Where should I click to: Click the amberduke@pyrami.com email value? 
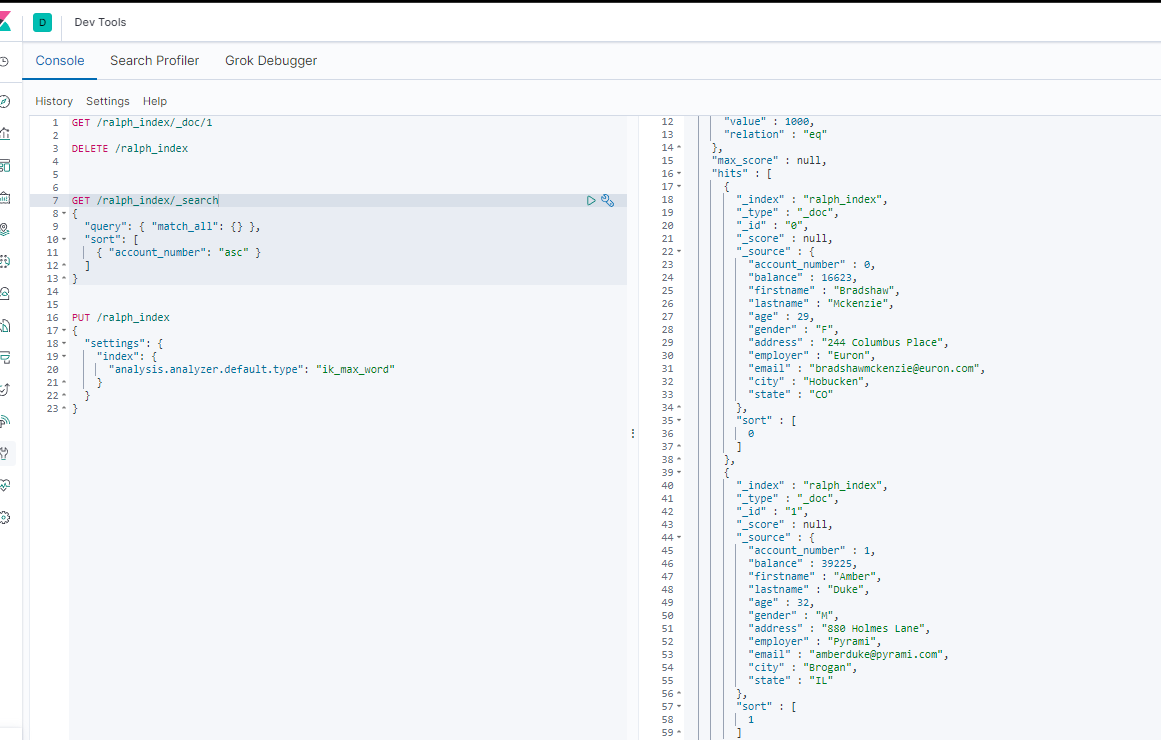pyautogui.click(x=876, y=655)
